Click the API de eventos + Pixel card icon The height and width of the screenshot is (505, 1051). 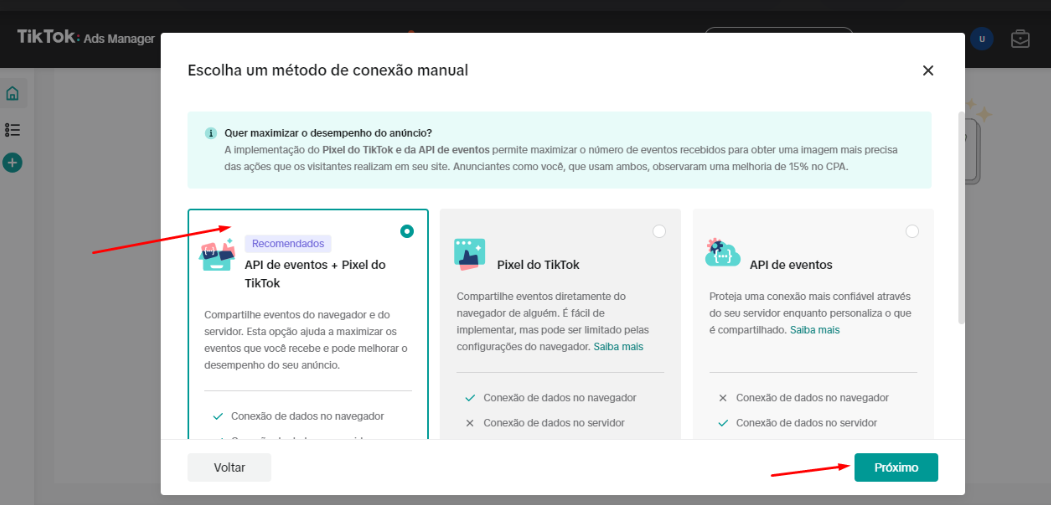click(x=218, y=254)
